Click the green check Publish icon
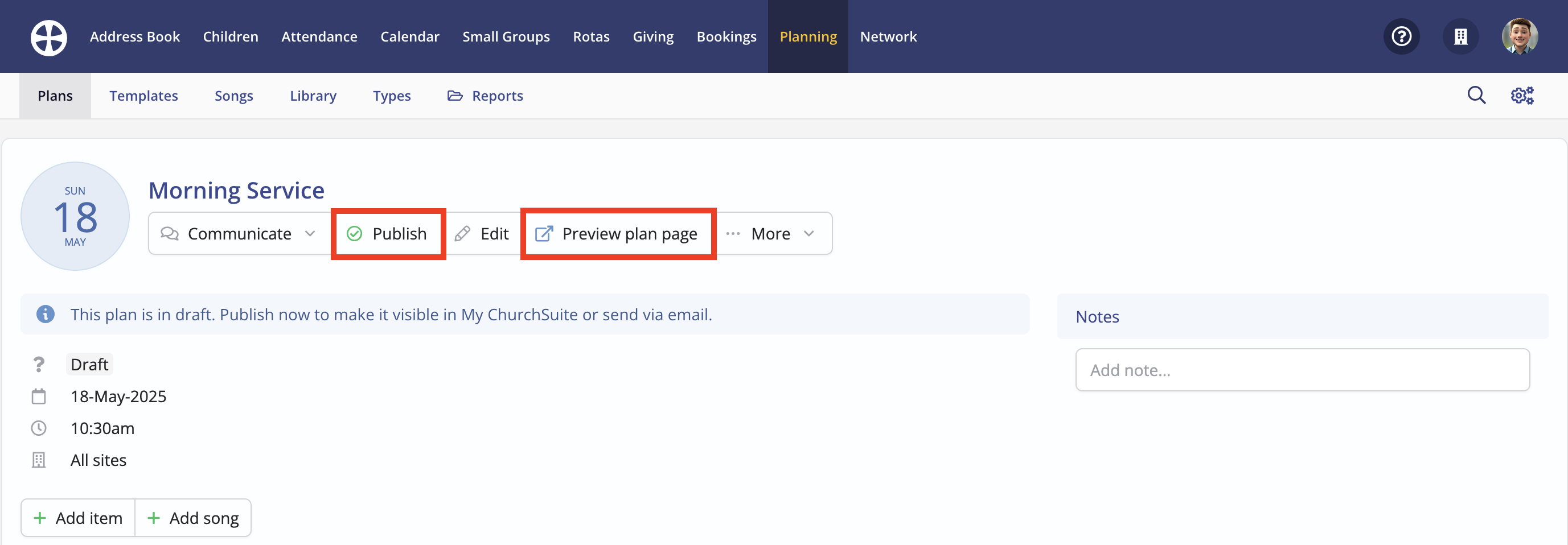The width and height of the screenshot is (1568, 545). point(354,234)
